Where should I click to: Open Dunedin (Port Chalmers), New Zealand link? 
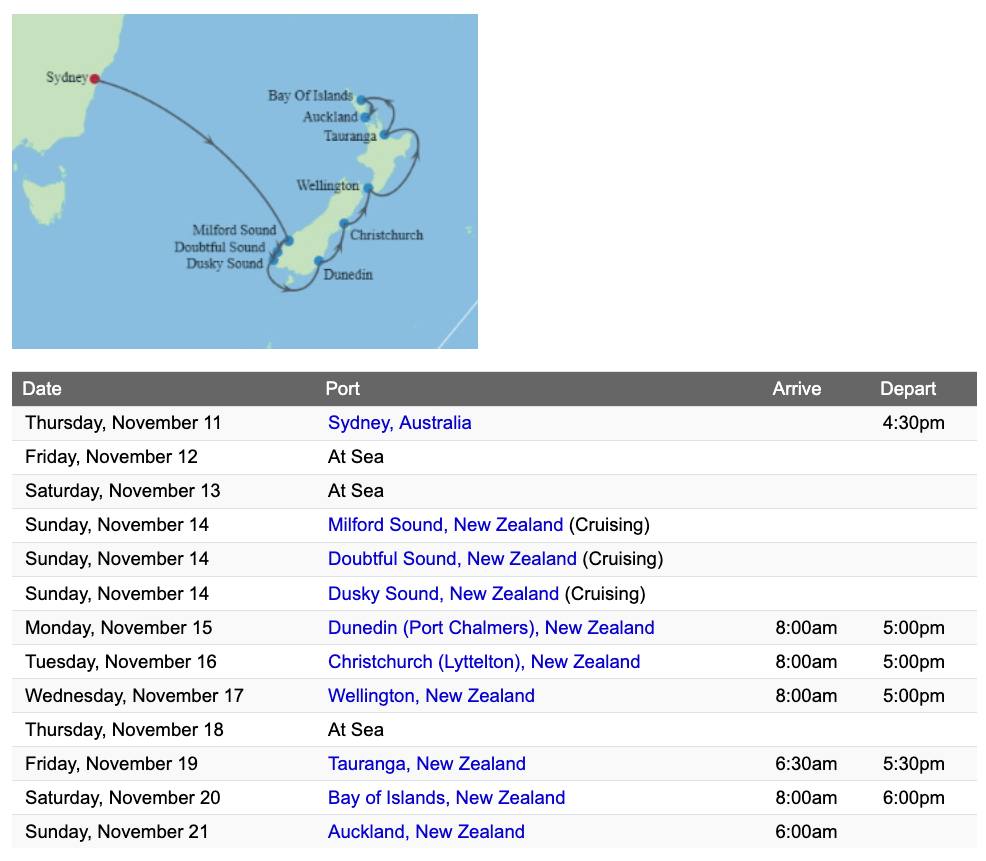491,628
